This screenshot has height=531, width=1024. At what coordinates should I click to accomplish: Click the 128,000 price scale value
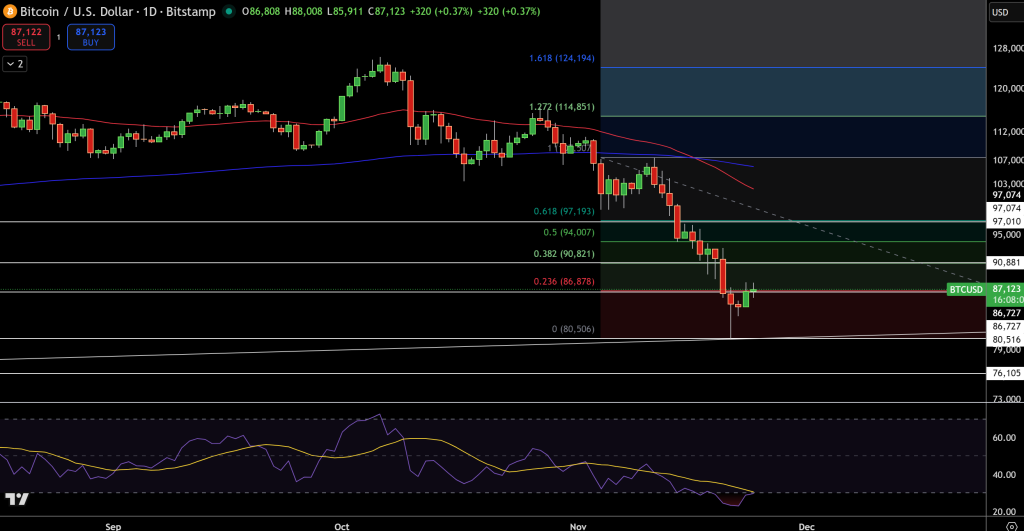click(1008, 48)
